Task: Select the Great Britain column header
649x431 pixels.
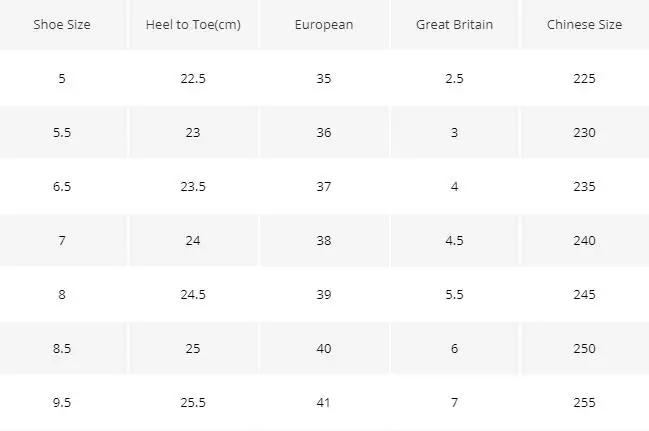Action: point(454,24)
